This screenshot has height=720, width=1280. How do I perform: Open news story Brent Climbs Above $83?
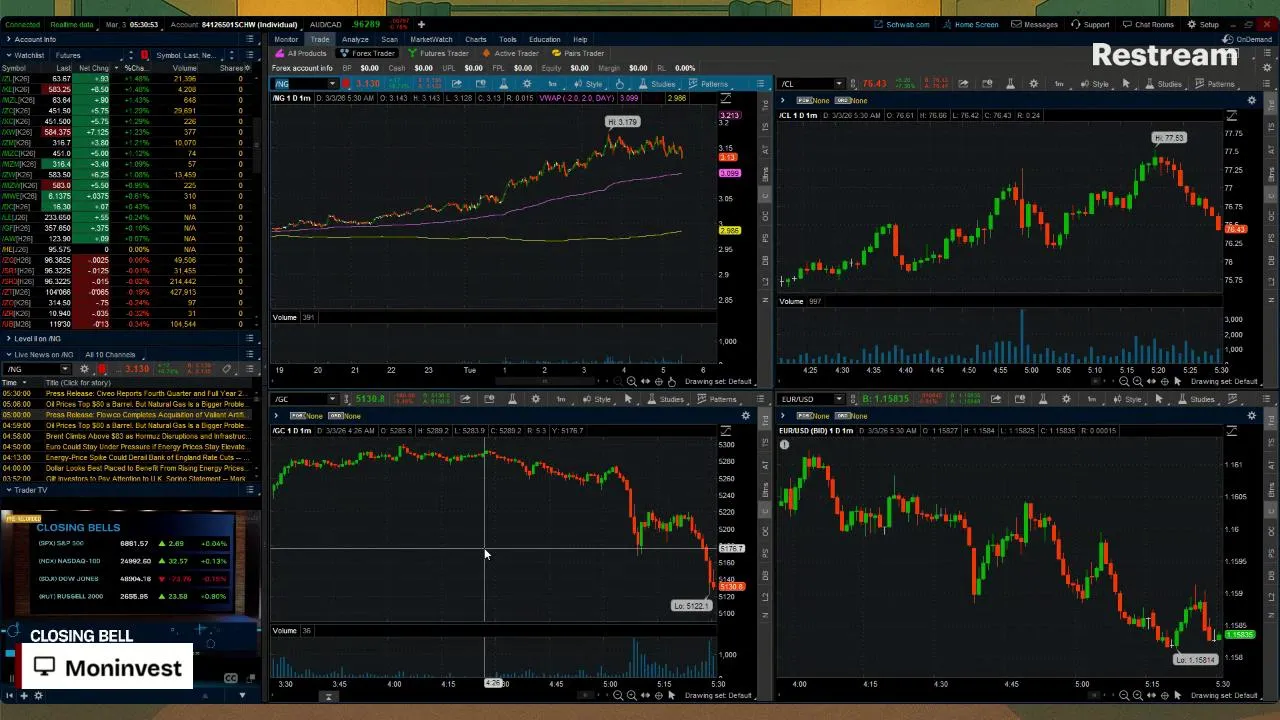pyautogui.click(x=147, y=436)
